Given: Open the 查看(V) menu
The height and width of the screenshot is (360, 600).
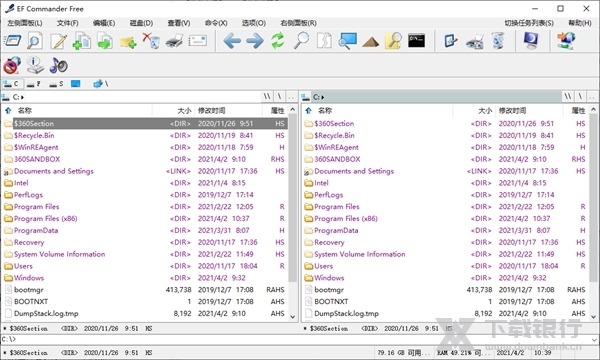Looking at the screenshot, I should pos(179,23).
